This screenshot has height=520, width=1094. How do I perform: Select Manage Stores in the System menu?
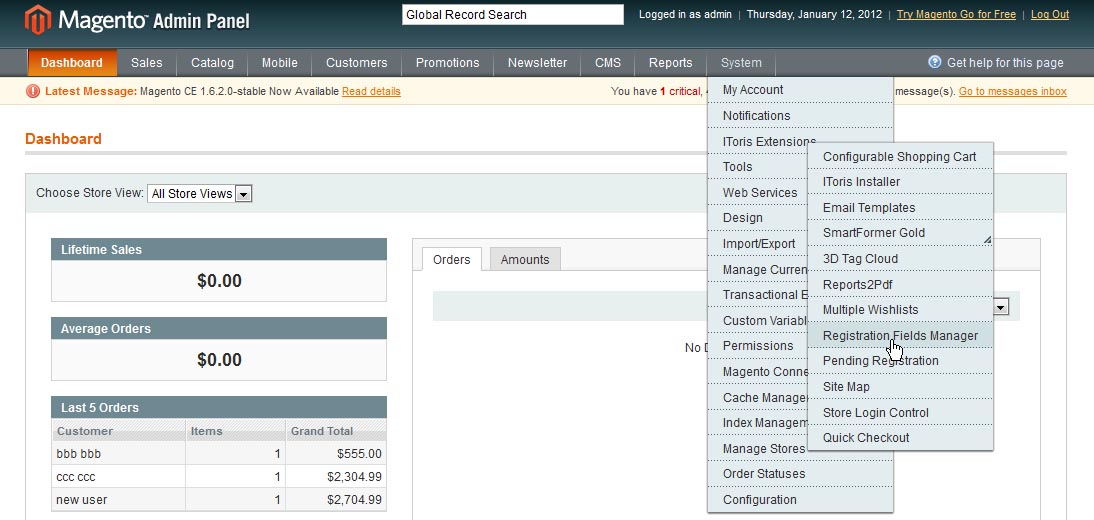(x=758, y=448)
